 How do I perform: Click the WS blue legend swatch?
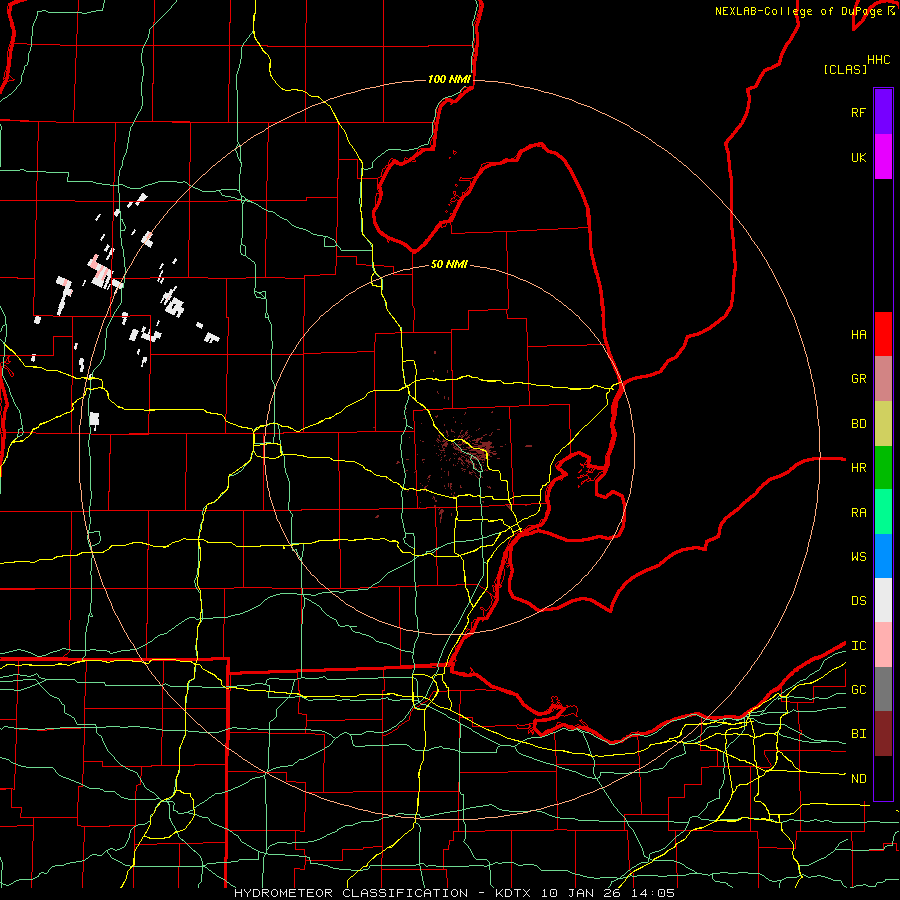(883, 556)
